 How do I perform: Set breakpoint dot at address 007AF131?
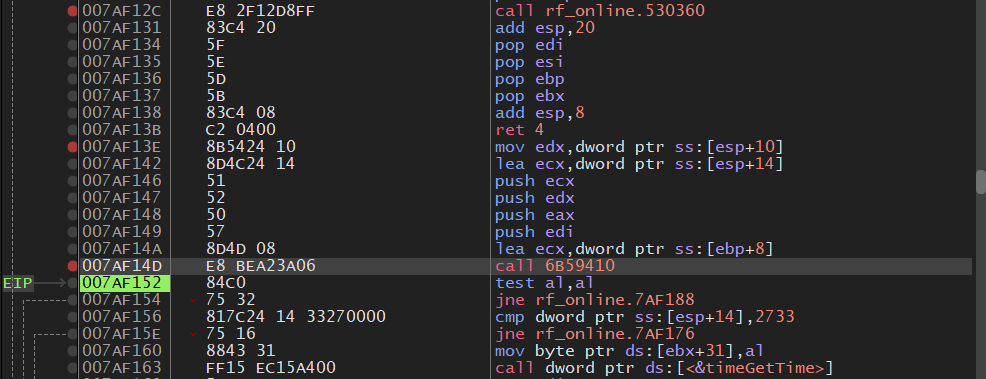(x=72, y=28)
